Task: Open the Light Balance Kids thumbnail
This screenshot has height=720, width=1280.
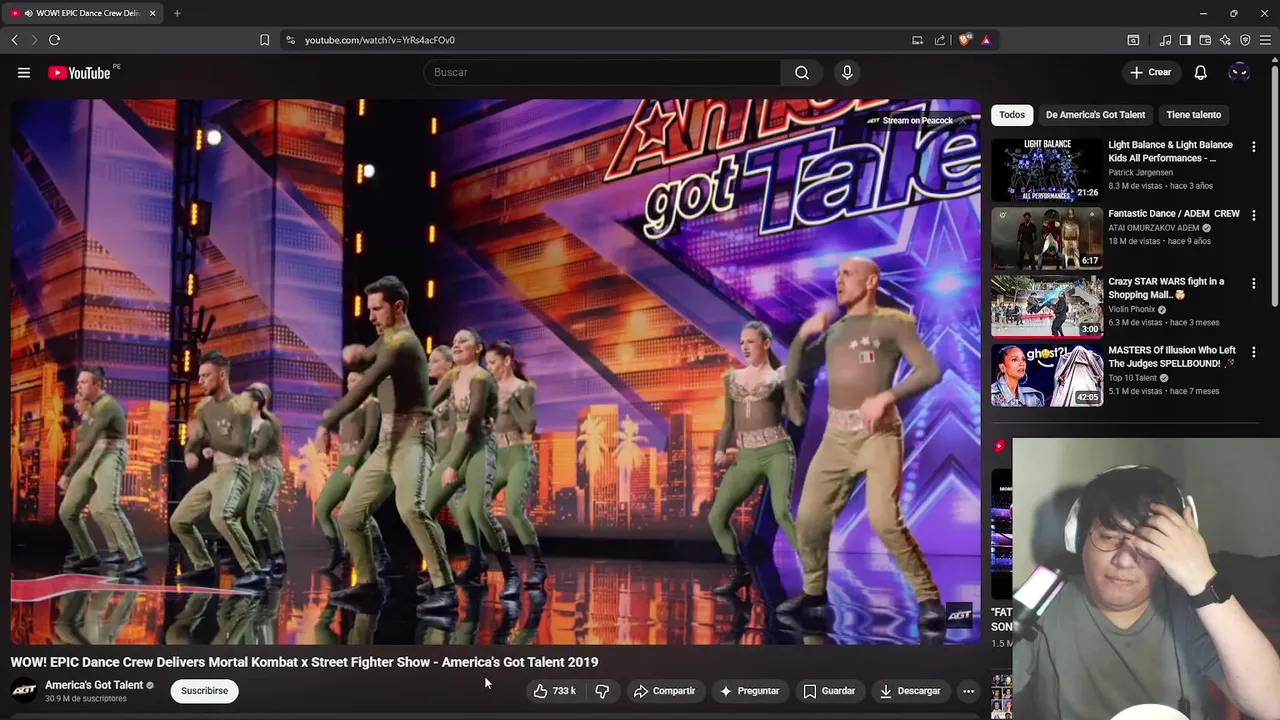Action: [x=1047, y=170]
